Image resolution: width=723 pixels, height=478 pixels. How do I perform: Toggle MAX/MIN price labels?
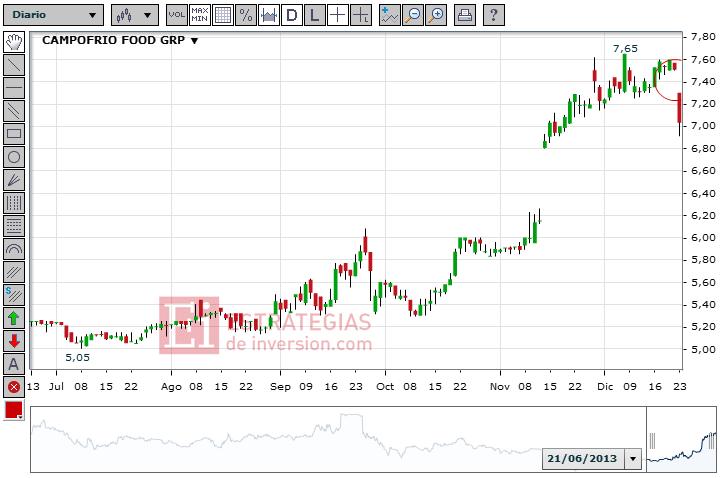tap(199, 15)
